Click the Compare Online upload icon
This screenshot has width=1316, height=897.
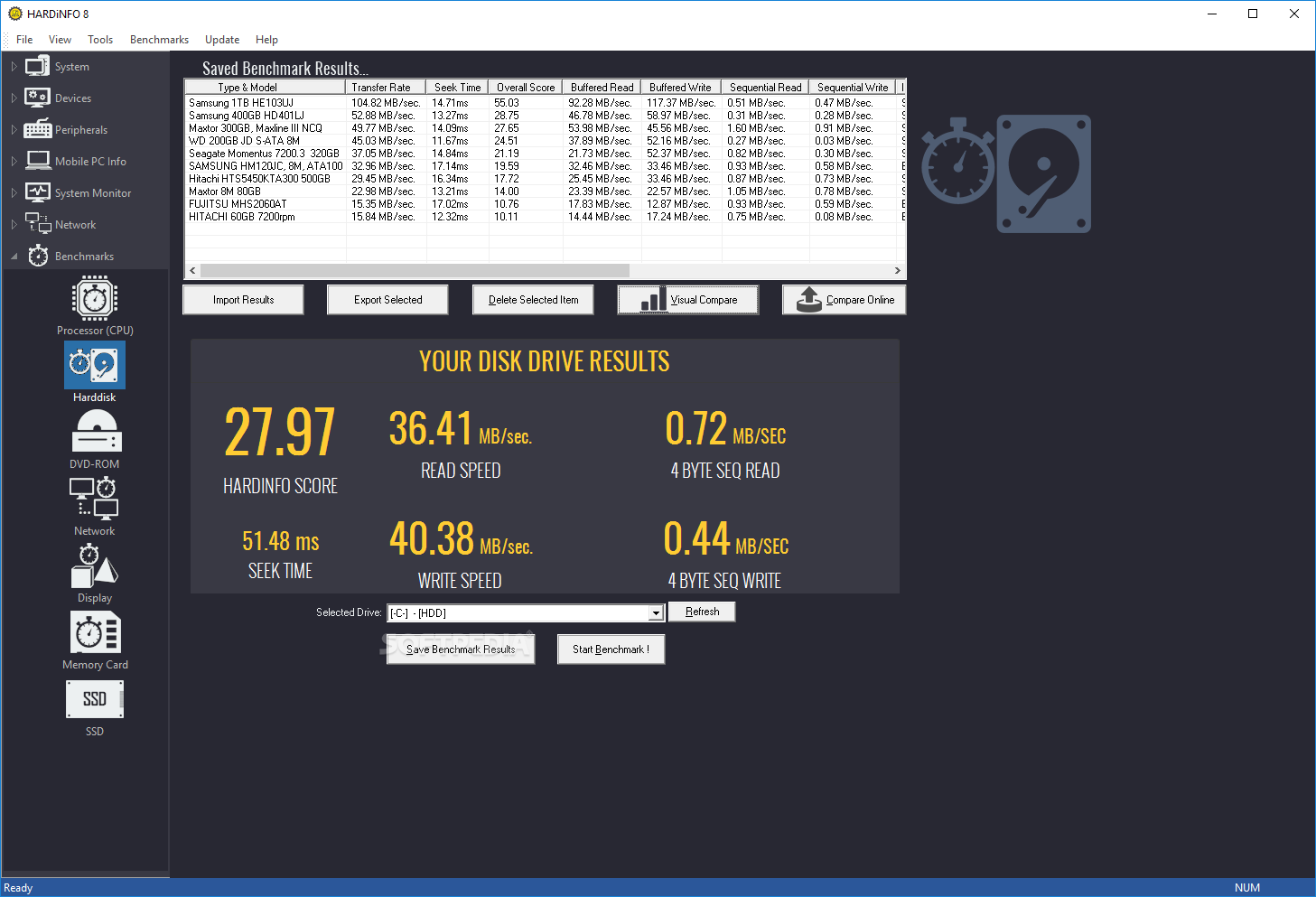point(809,300)
